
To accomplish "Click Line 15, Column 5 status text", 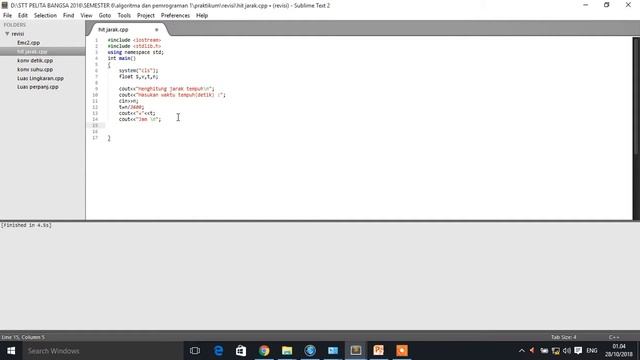I will pyautogui.click(x=23, y=337).
